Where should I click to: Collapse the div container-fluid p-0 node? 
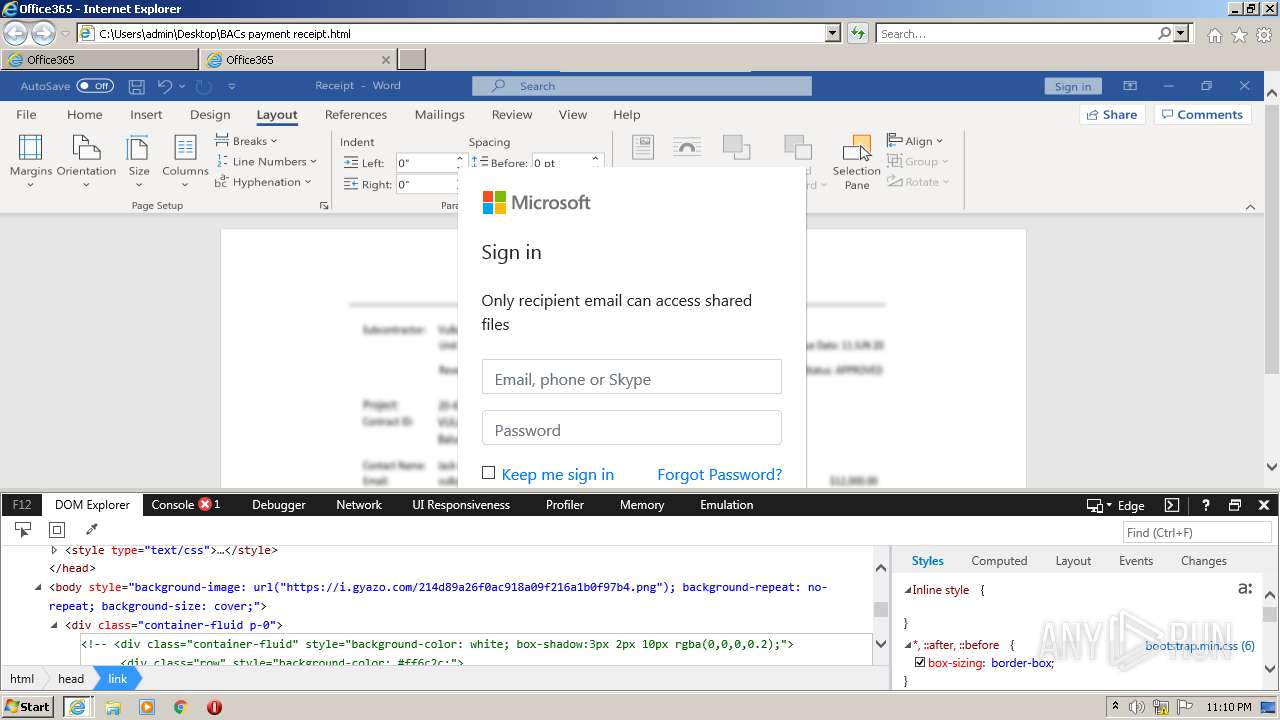54,625
